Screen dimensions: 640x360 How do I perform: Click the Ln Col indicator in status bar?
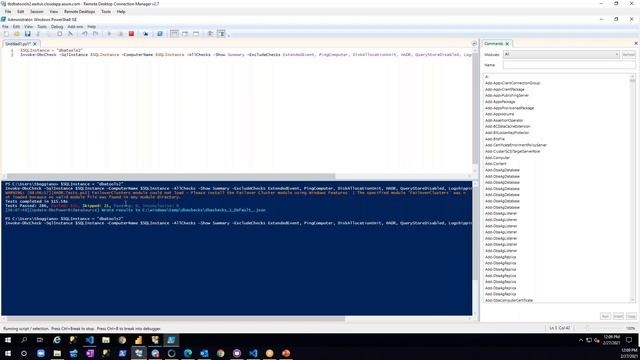click(559, 328)
